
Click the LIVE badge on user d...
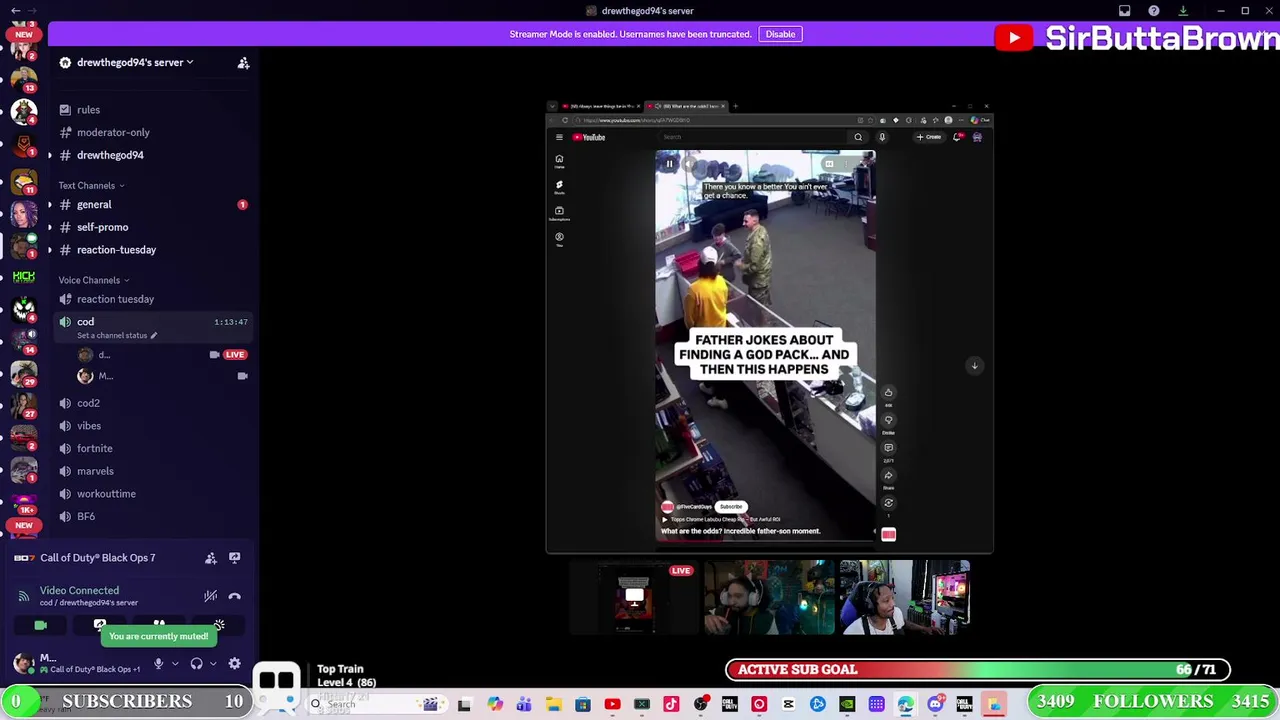tap(235, 355)
